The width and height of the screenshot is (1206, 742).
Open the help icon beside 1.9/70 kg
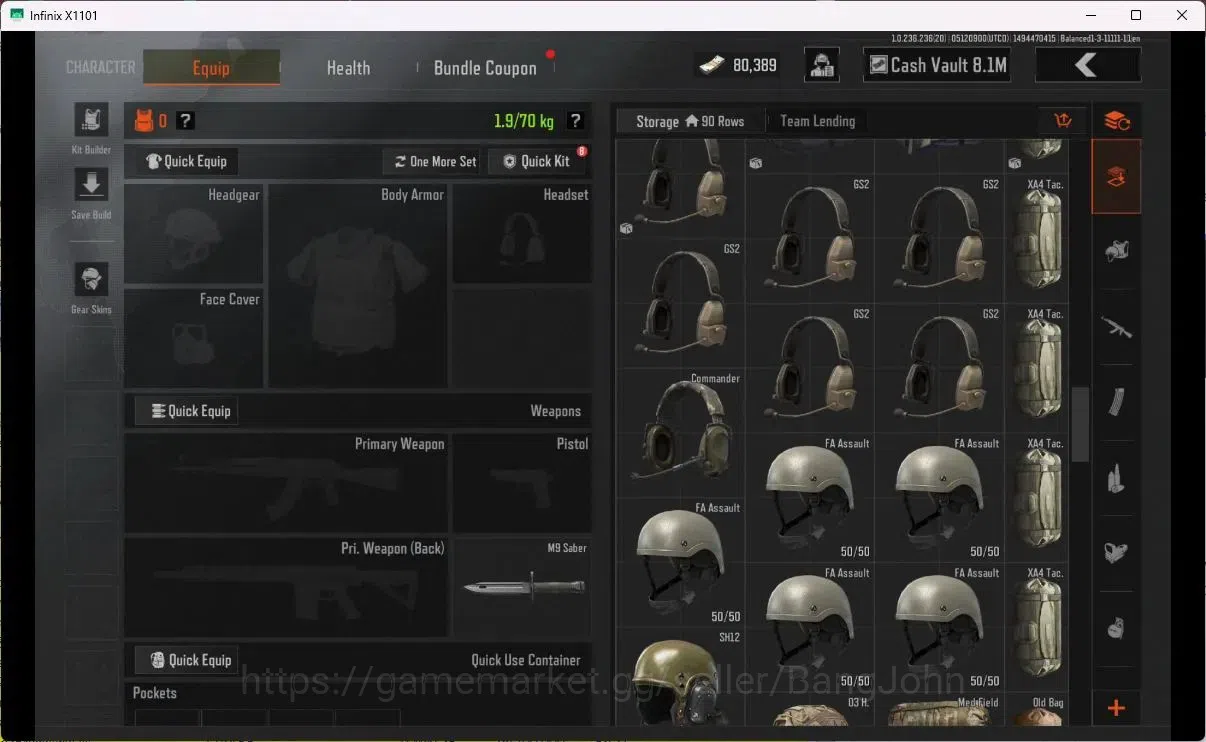click(x=575, y=121)
